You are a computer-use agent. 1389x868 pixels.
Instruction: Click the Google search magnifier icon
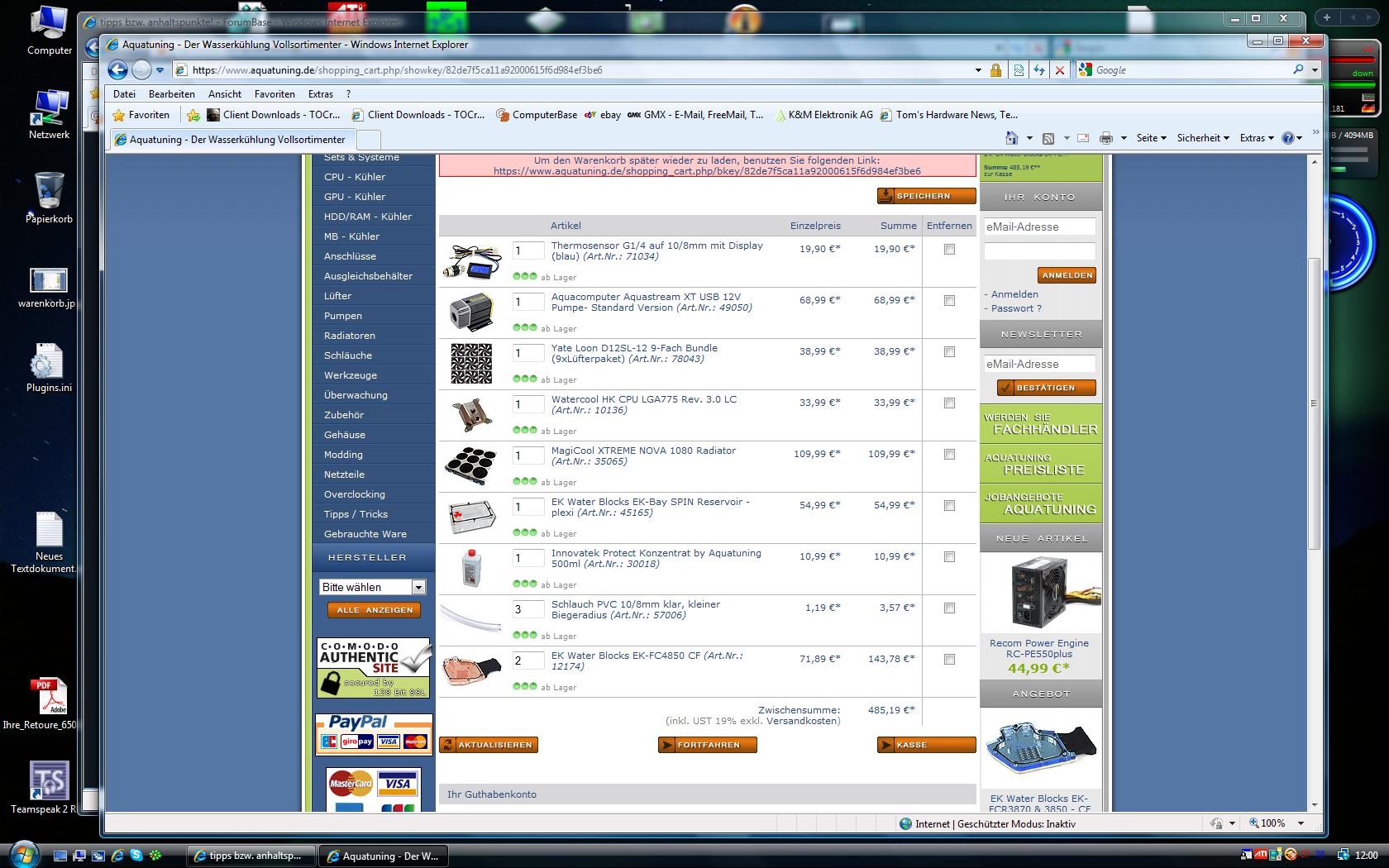[1298, 70]
